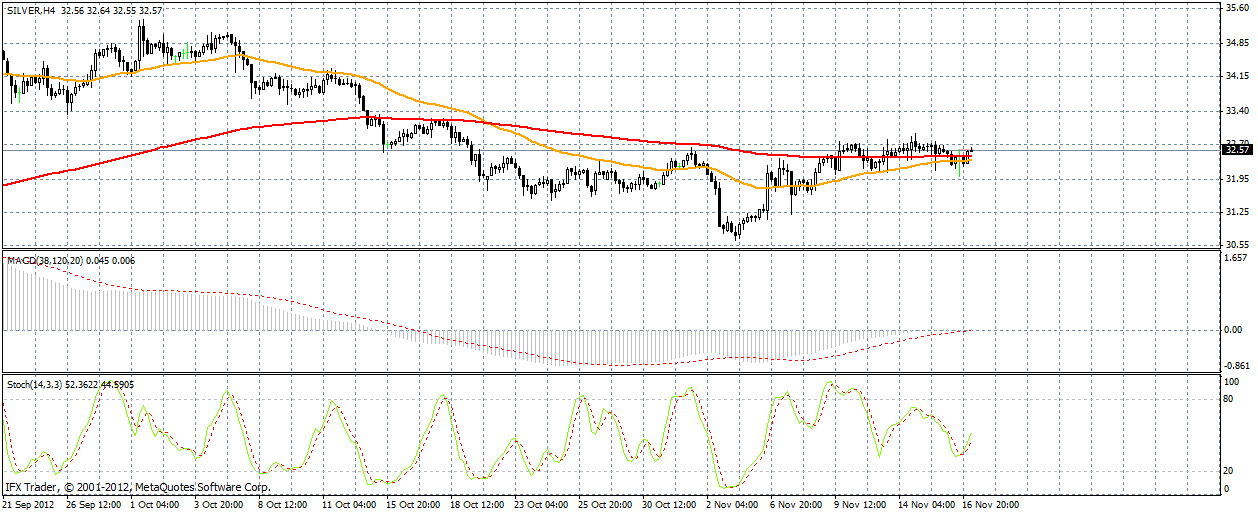Click the -0.861 MACD scale value
Viewport: 1258px width, 512px height.
(1237, 367)
